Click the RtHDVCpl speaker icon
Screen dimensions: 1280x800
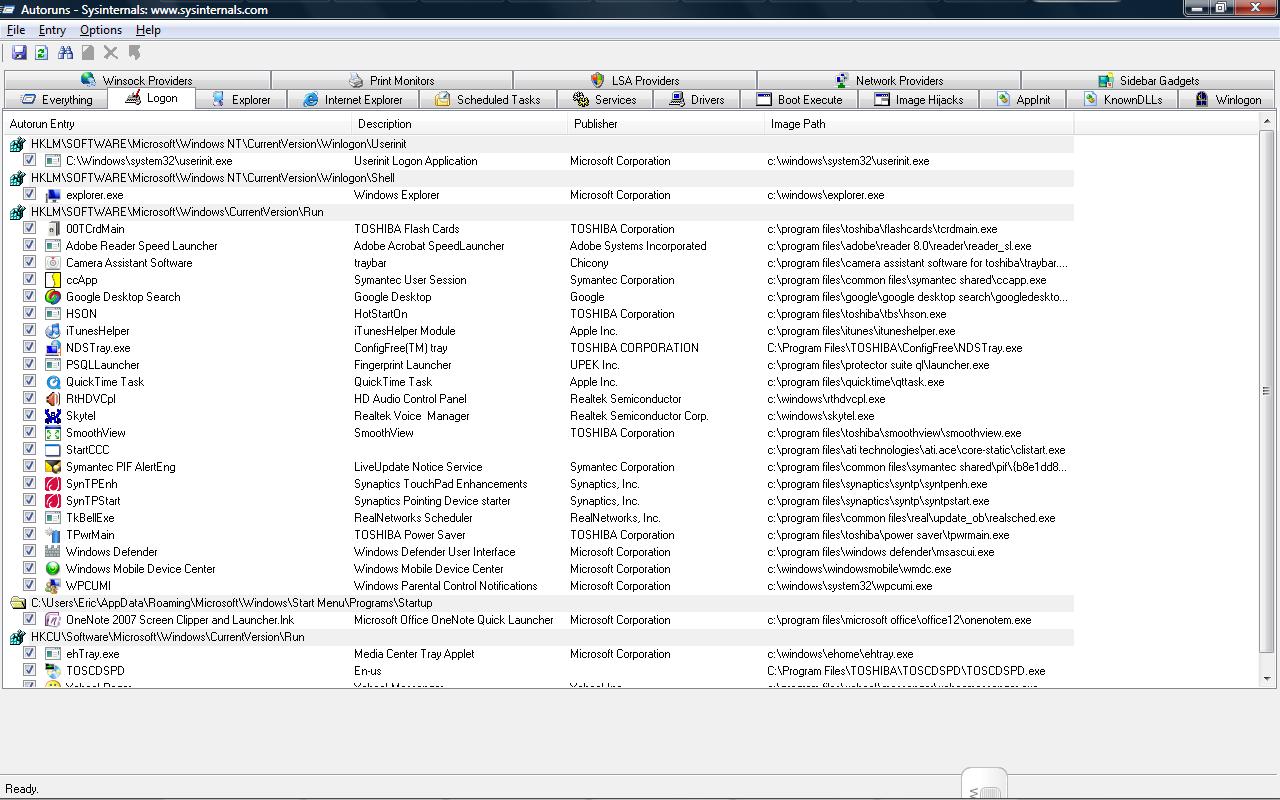[x=53, y=399]
